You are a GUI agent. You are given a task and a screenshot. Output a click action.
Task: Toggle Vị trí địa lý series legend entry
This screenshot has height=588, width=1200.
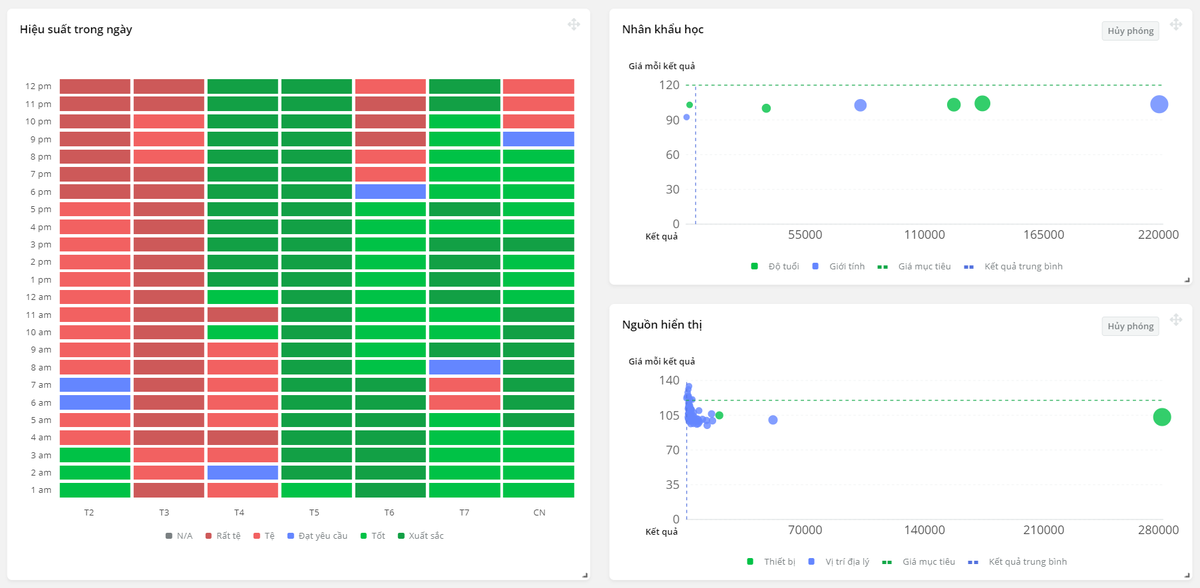click(x=838, y=562)
